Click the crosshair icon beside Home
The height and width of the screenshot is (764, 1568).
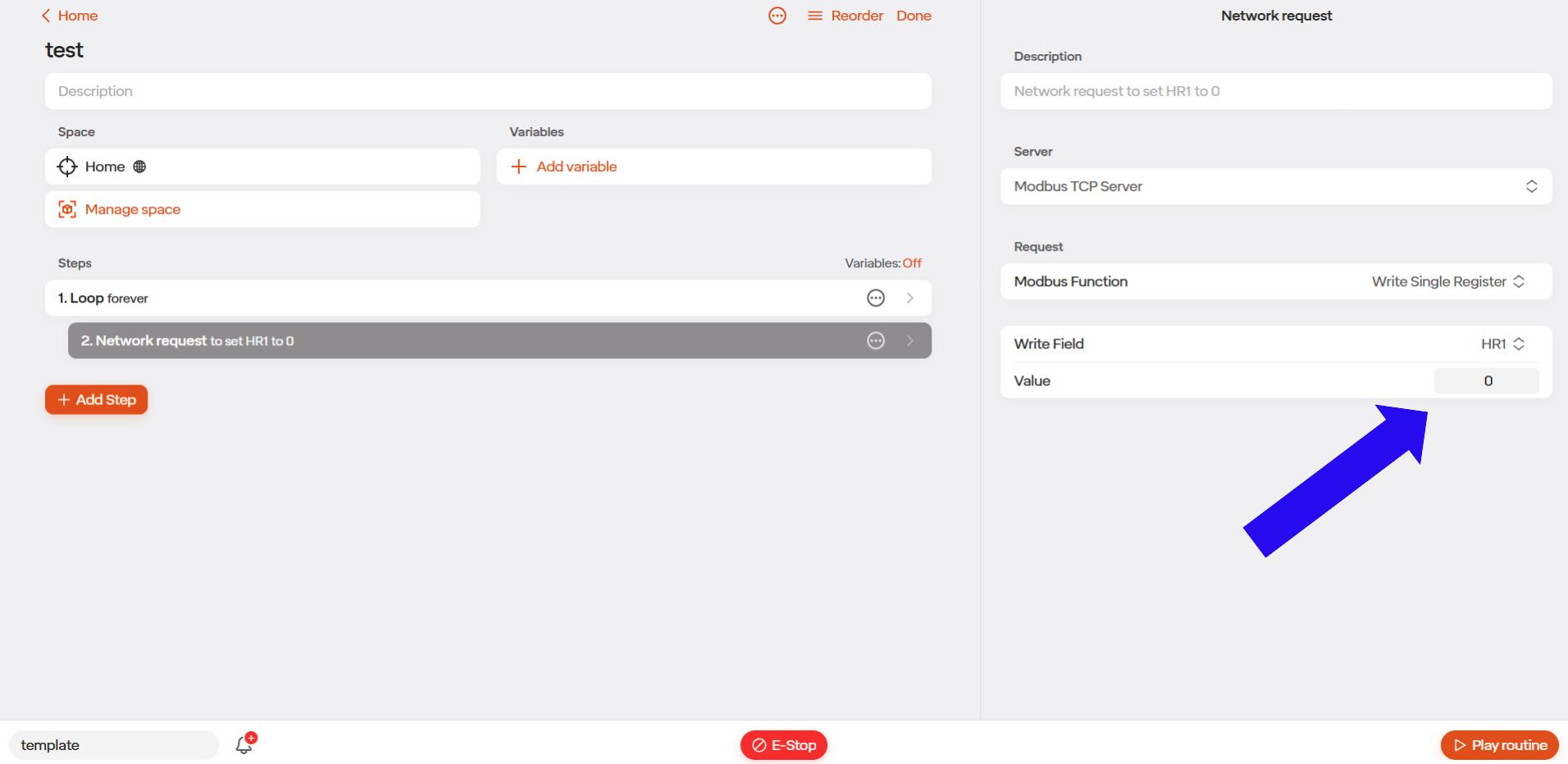point(67,166)
